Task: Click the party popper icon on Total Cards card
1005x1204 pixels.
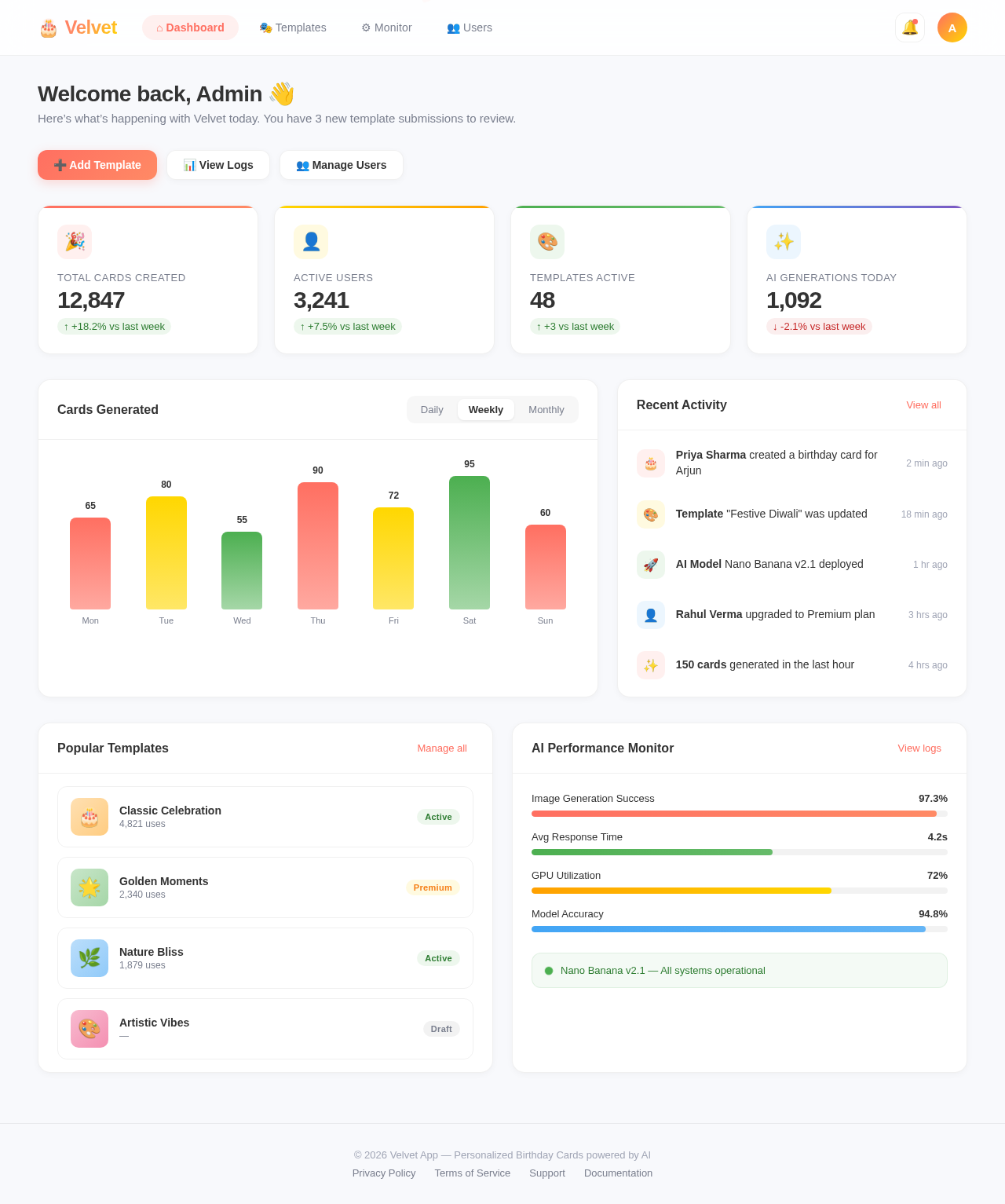Action: [74, 242]
